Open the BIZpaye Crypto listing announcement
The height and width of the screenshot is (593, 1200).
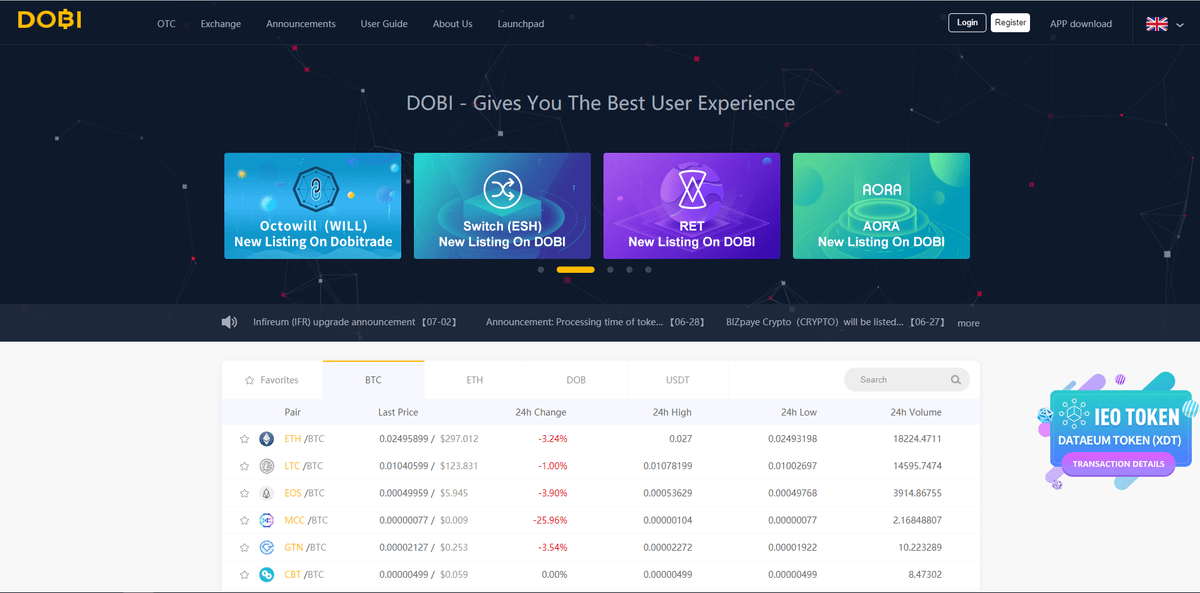click(834, 322)
